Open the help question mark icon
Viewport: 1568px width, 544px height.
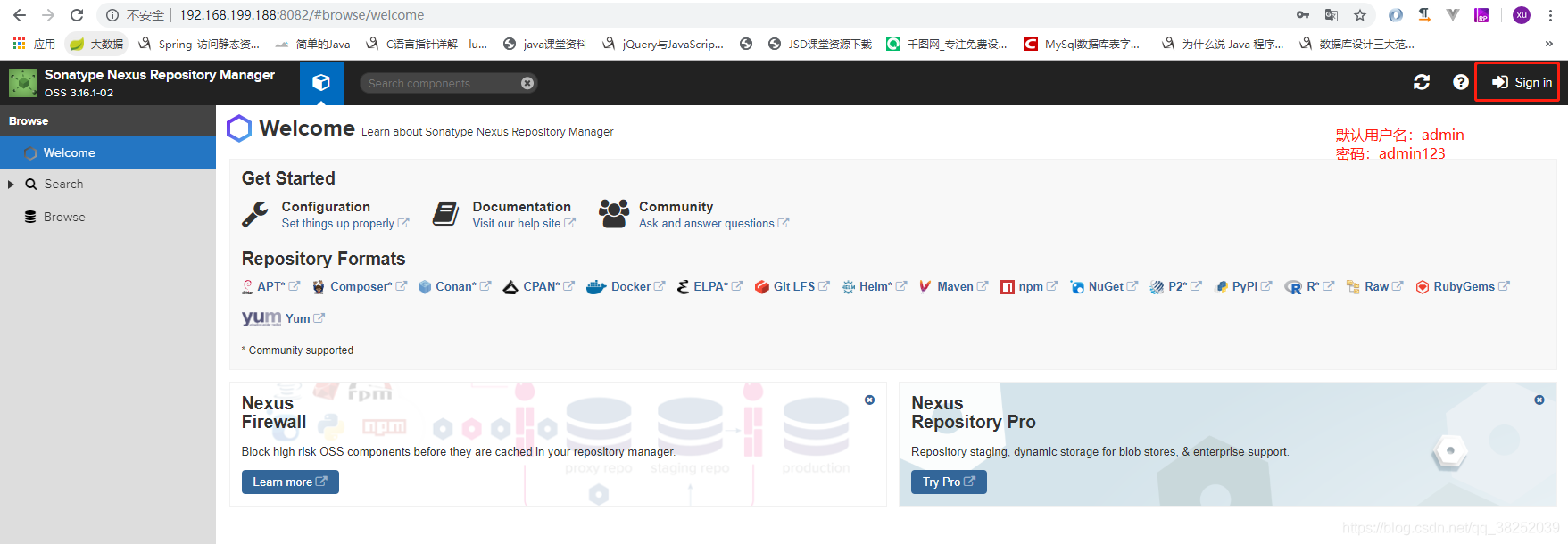1460,82
